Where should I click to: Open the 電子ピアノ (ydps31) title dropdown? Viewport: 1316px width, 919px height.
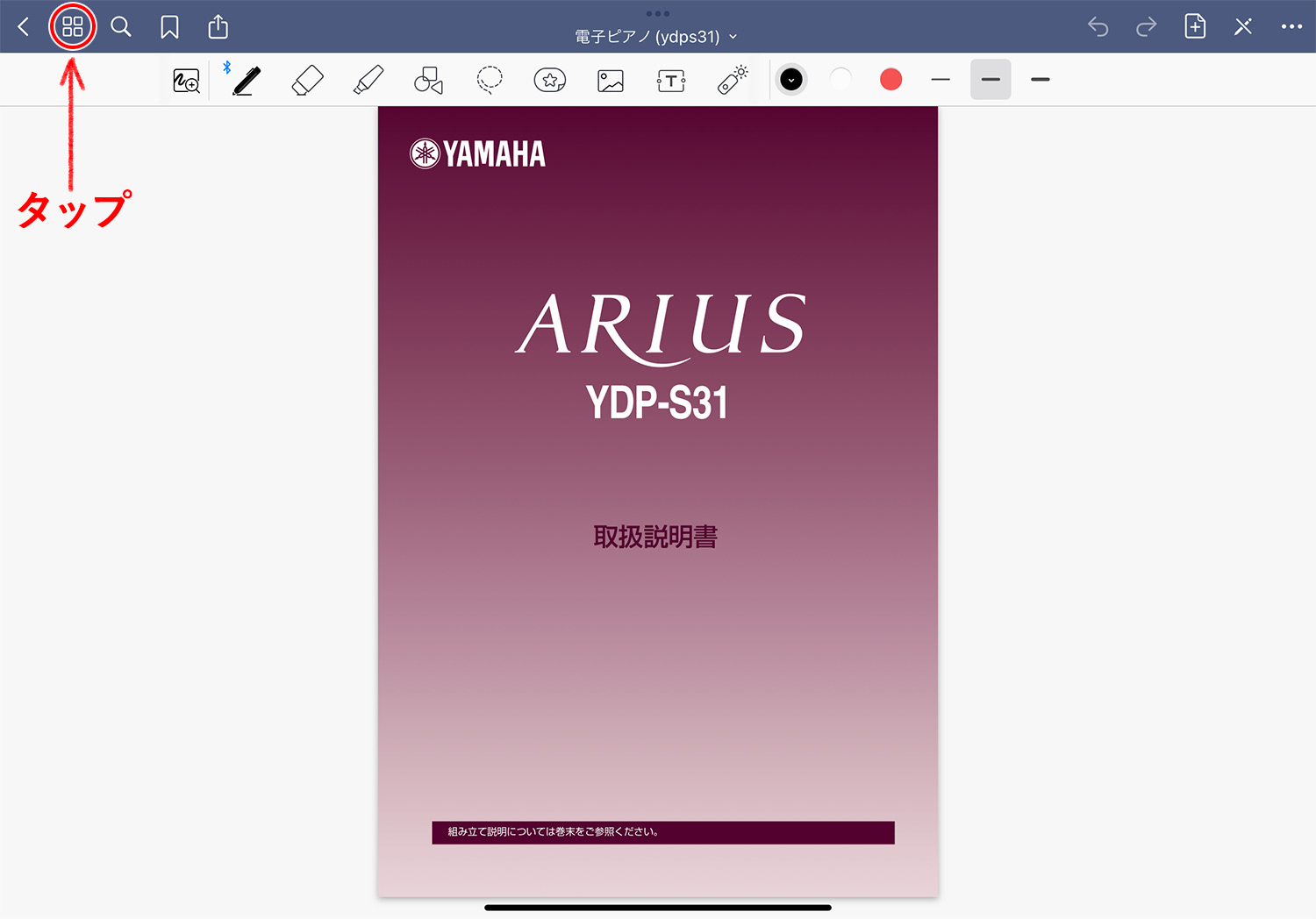[x=656, y=37]
